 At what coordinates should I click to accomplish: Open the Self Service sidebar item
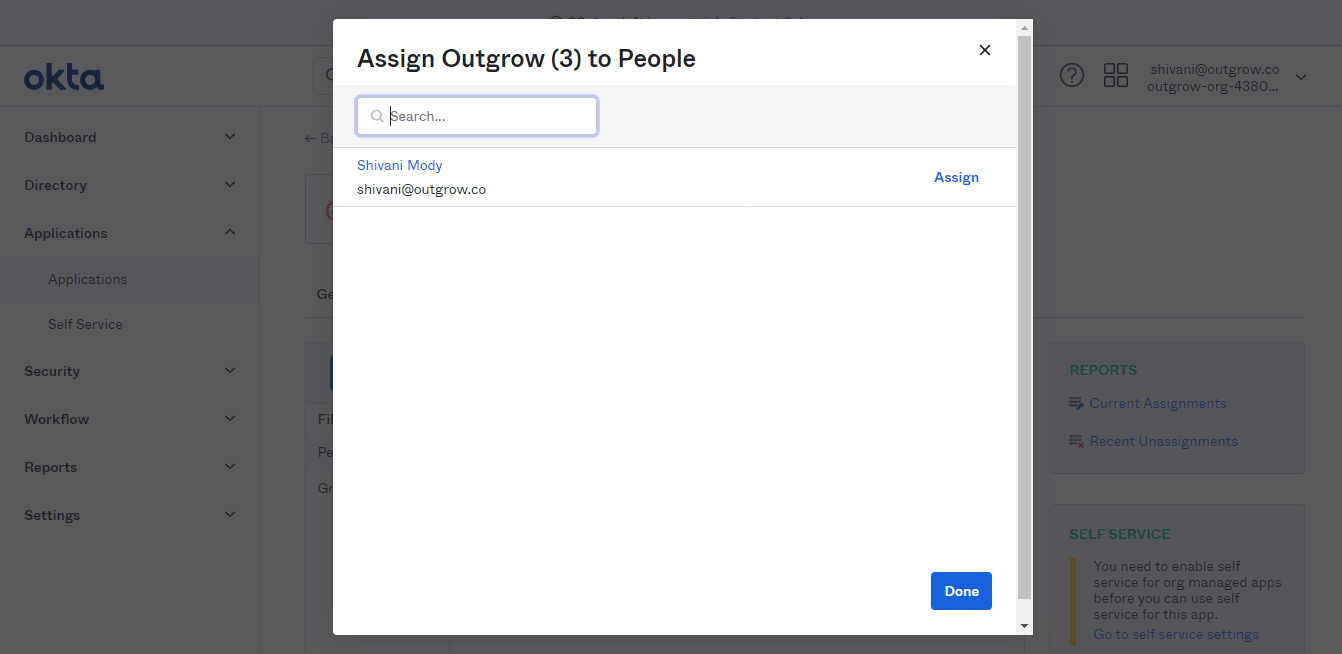point(85,324)
